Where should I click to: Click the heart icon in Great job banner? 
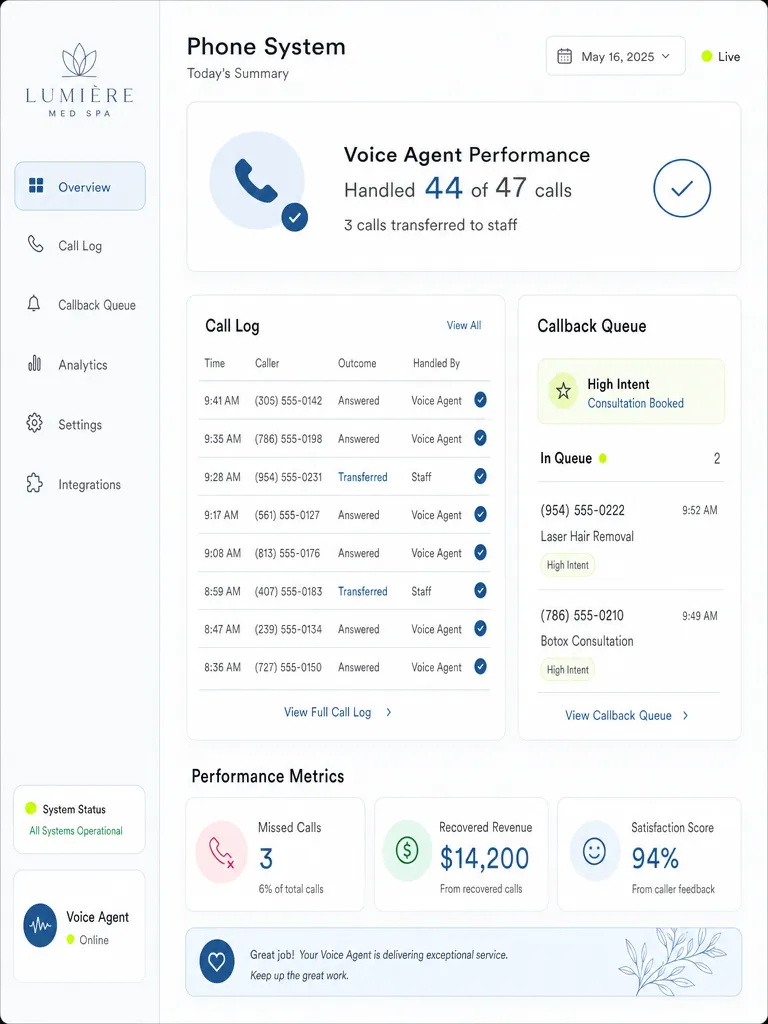[217, 961]
